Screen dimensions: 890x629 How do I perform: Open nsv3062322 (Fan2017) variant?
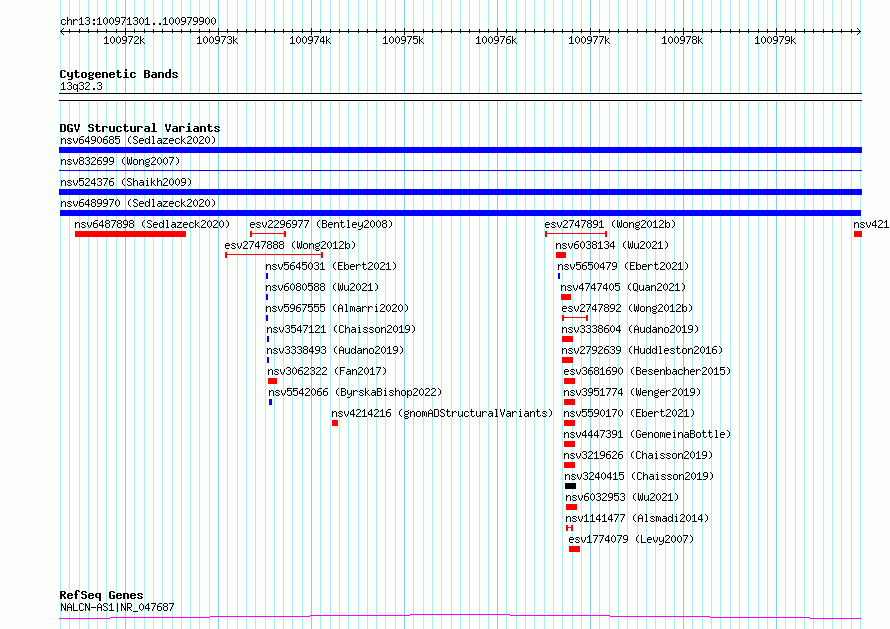pos(328,371)
